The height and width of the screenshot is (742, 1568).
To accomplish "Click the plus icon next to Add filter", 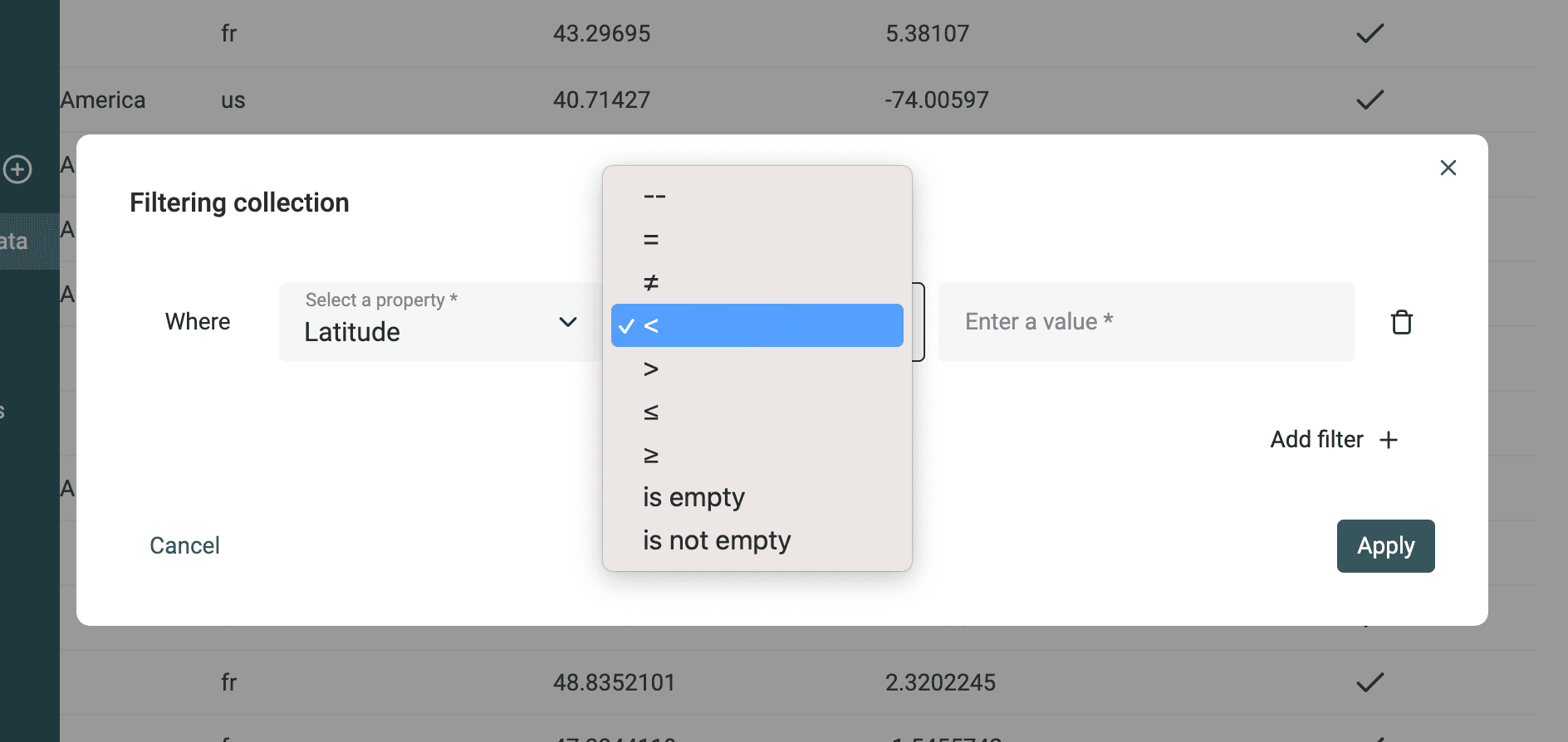I will tap(1389, 440).
